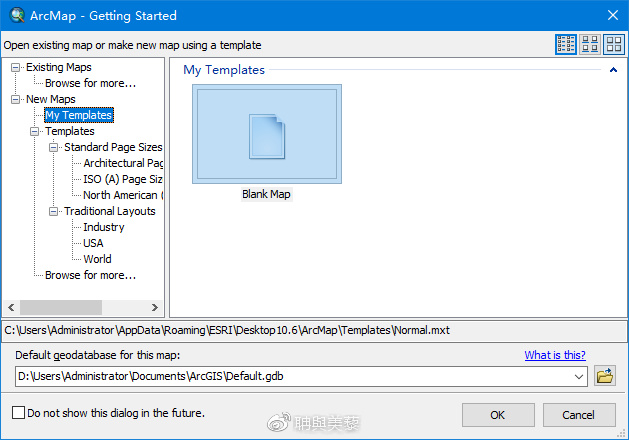Image resolution: width=629 pixels, height=440 pixels.
Task: Check 'Do not show this dialog' checkbox
Action: coord(18,412)
